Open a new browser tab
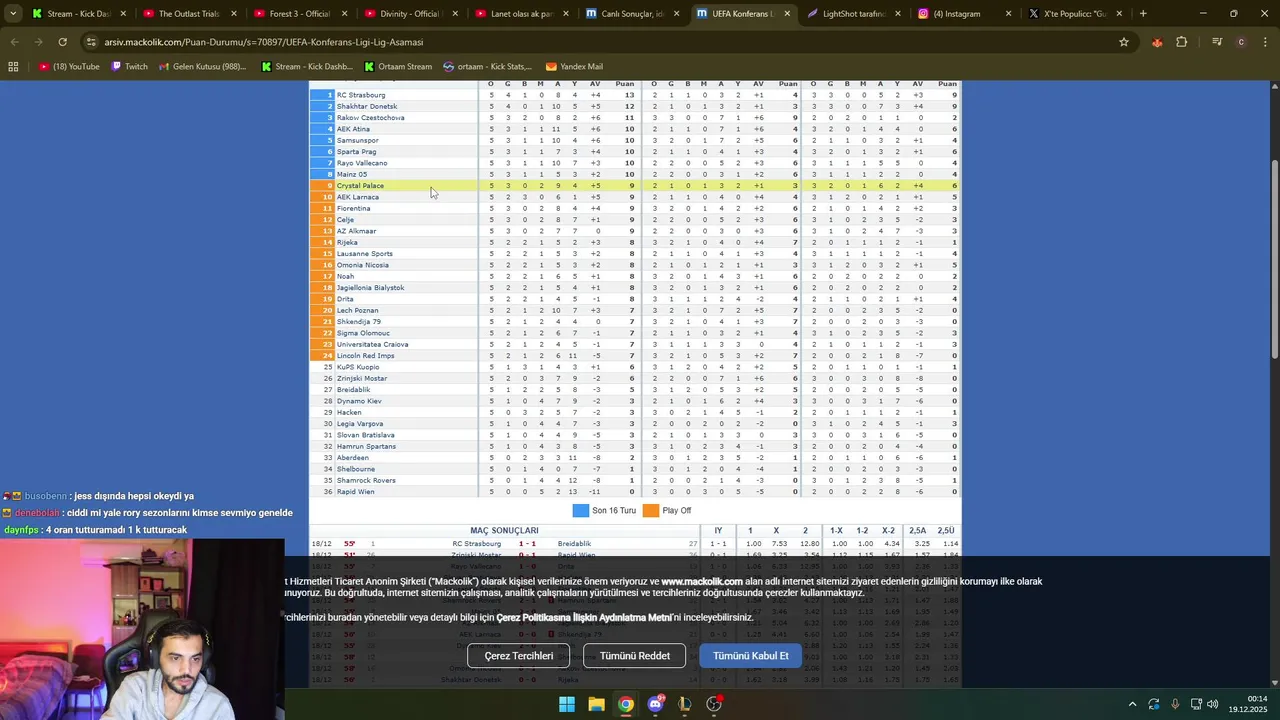Viewport: 1280px width, 720px height. (x=1143, y=14)
